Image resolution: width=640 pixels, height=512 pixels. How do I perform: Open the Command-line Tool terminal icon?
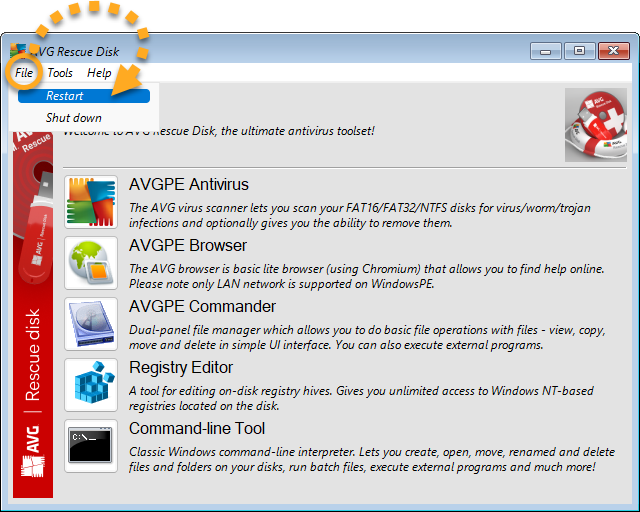[x=90, y=446]
